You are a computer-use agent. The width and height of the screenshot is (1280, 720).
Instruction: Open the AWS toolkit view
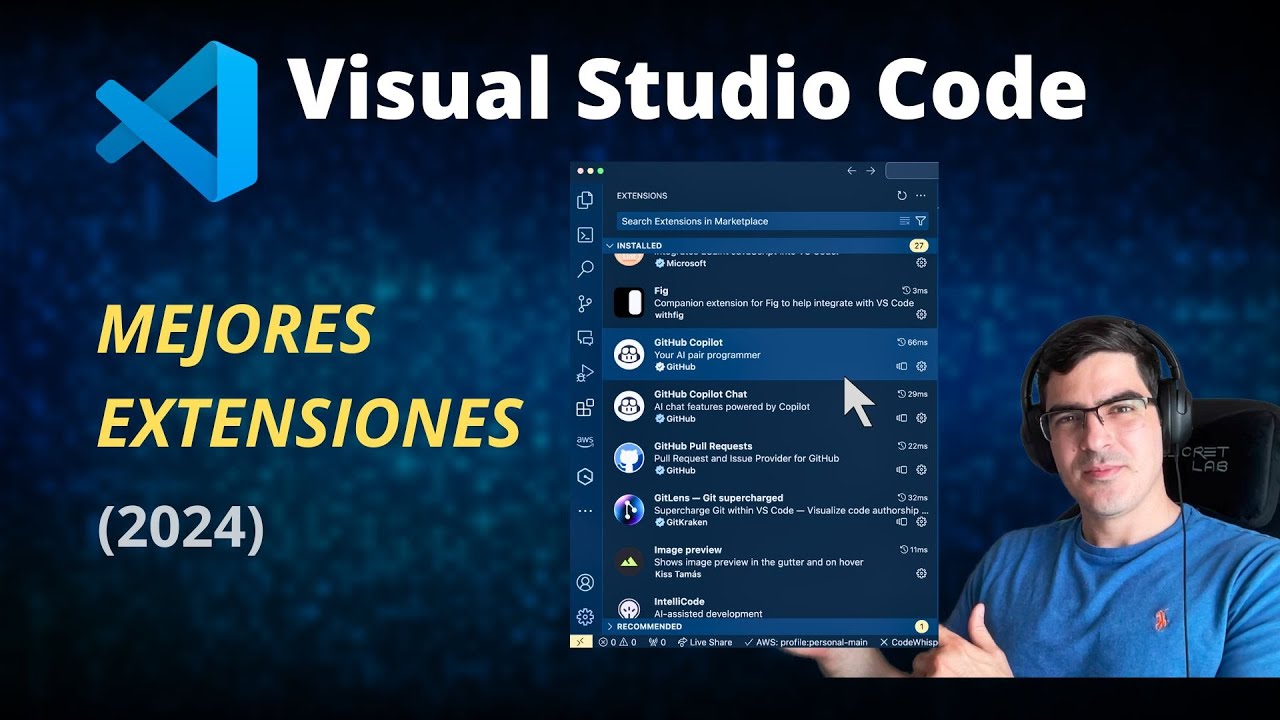(585, 441)
